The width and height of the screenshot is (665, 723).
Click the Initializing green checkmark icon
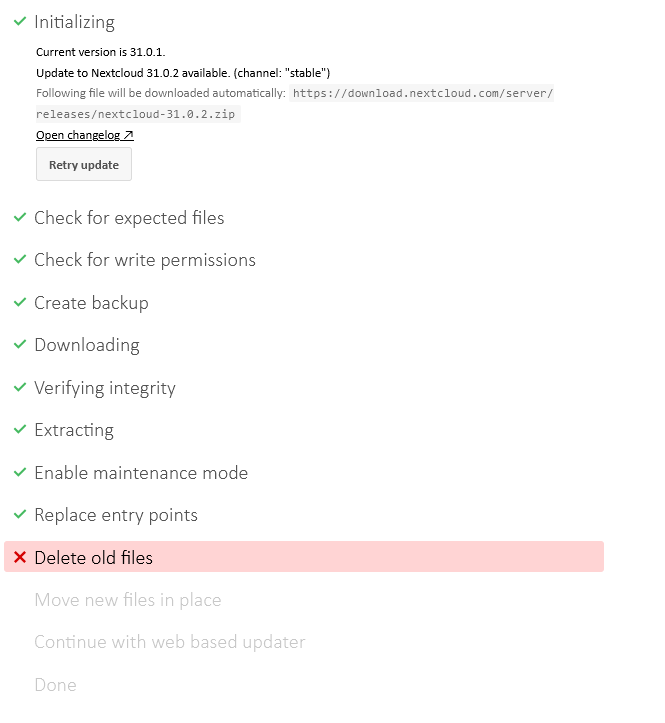(x=20, y=21)
